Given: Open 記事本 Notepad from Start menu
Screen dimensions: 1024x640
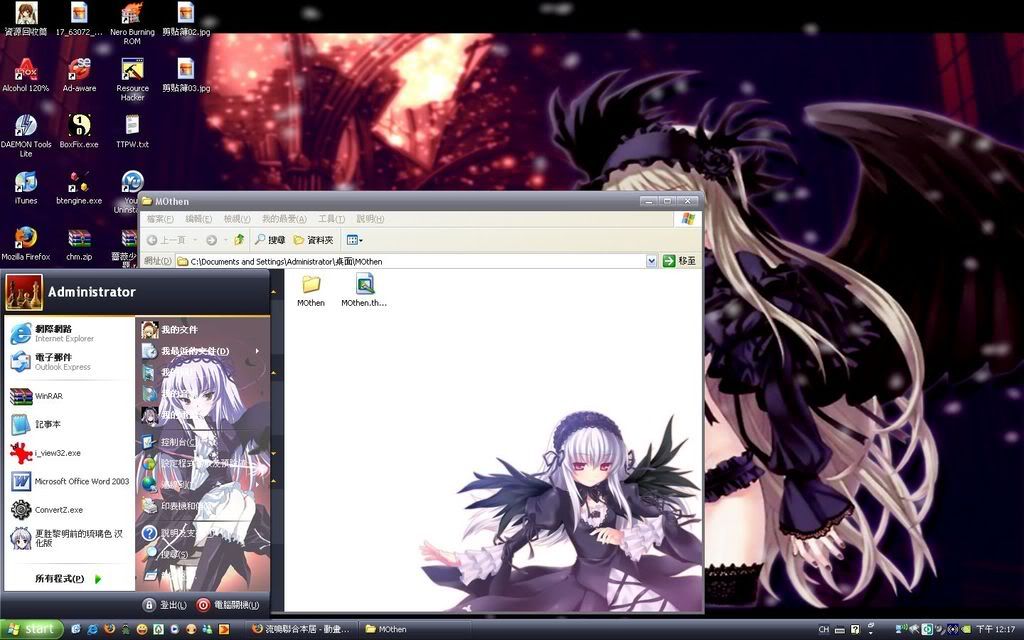Looking at the screenshot, I should coord(69,424).
